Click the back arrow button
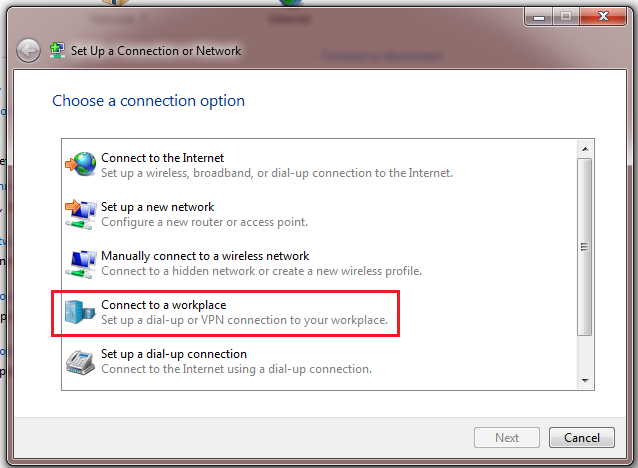 click(x=29, y=50)
